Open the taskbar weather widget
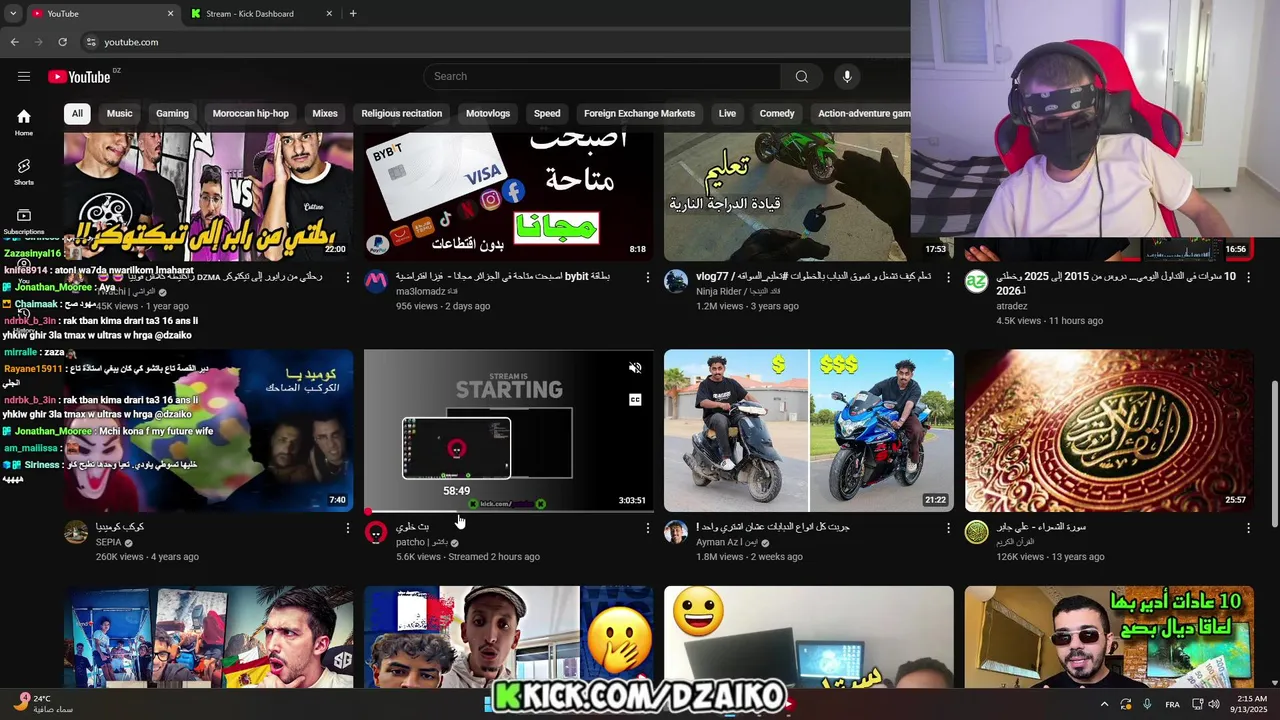Image resolution: width=1280 pixels, height=720 pixels. coord(43,704)
